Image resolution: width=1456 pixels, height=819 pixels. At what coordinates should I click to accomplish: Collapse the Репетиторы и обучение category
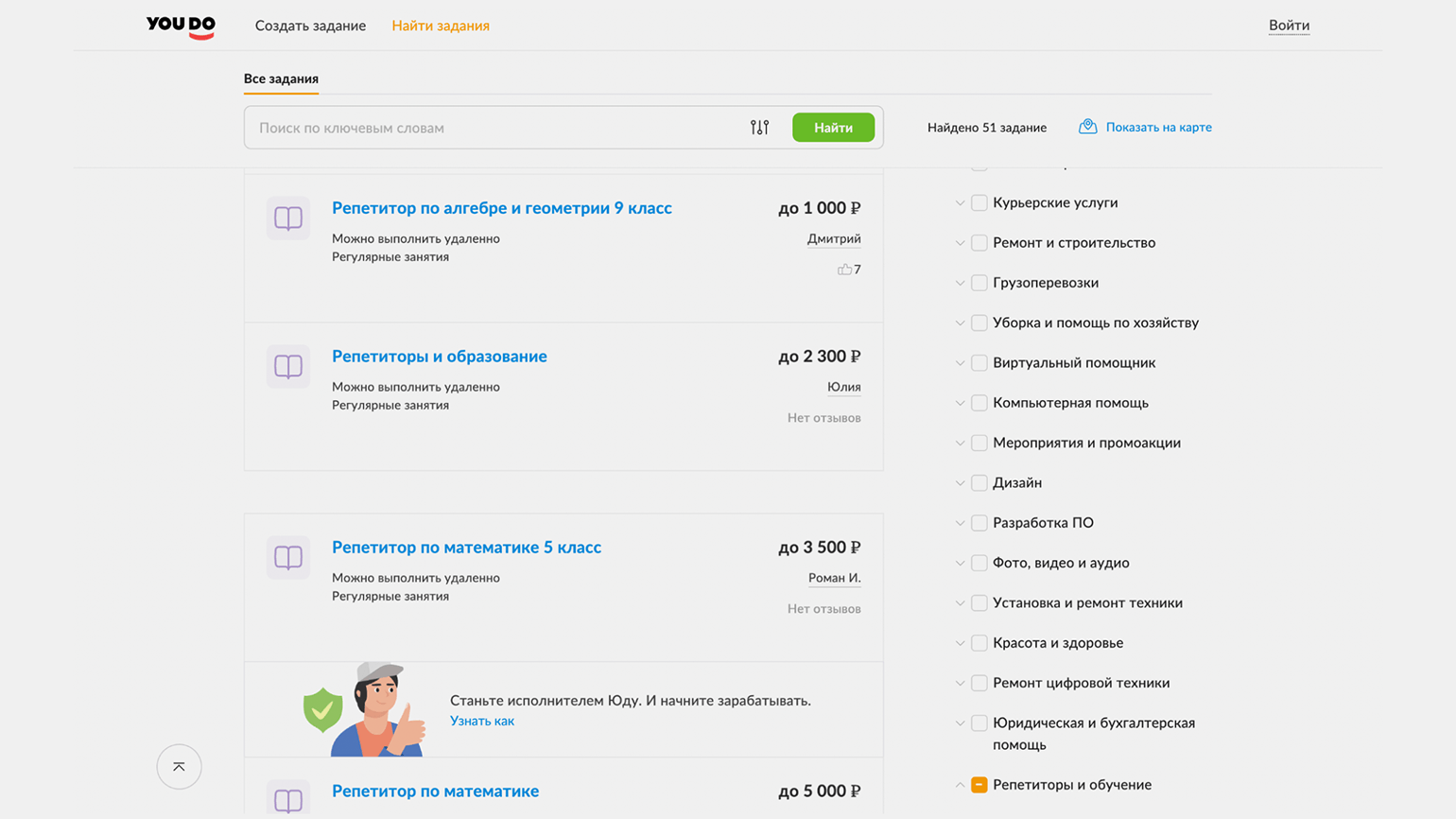point(960,785)
